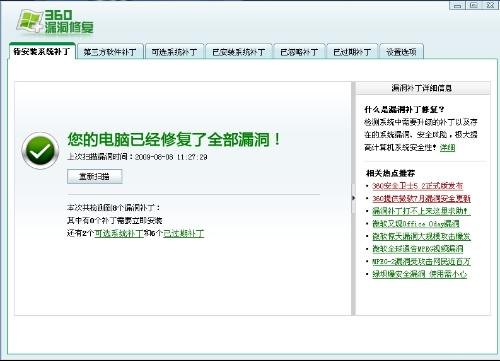Open the 设置选项 tab
The width and height of the screenshot is (500, 361).
coord(401,52)
